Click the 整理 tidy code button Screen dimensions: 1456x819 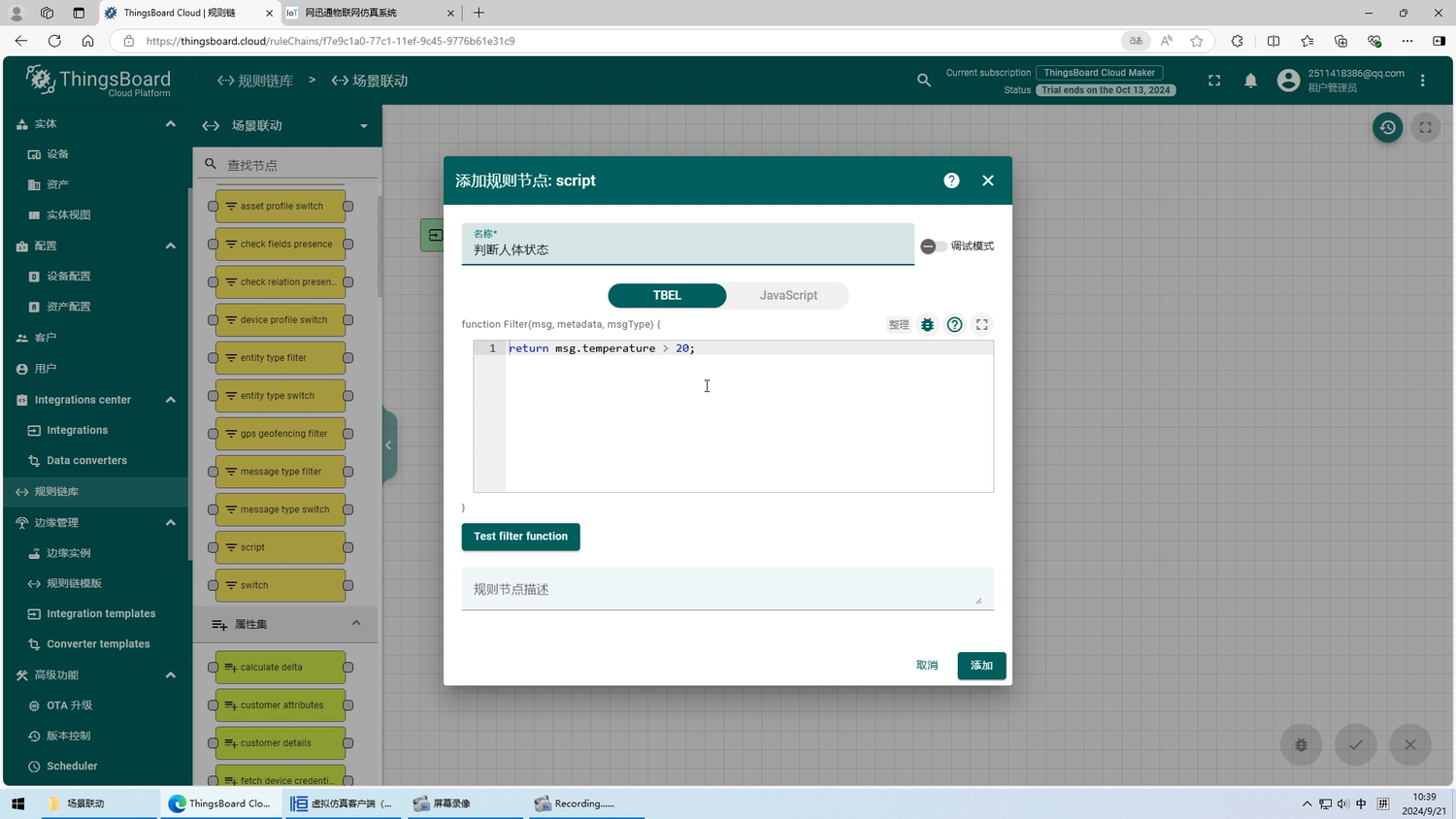point(899,325)
